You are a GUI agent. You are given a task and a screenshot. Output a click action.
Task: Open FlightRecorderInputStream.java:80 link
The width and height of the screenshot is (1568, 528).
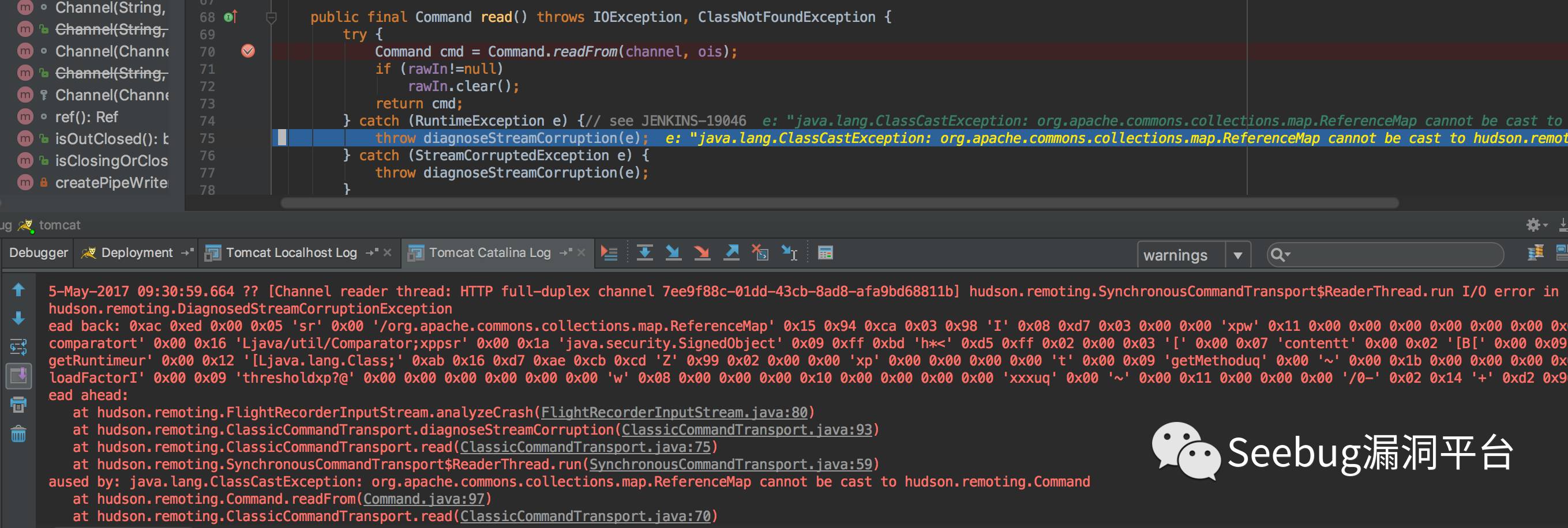pyautogui.click(x=674, y=412)
